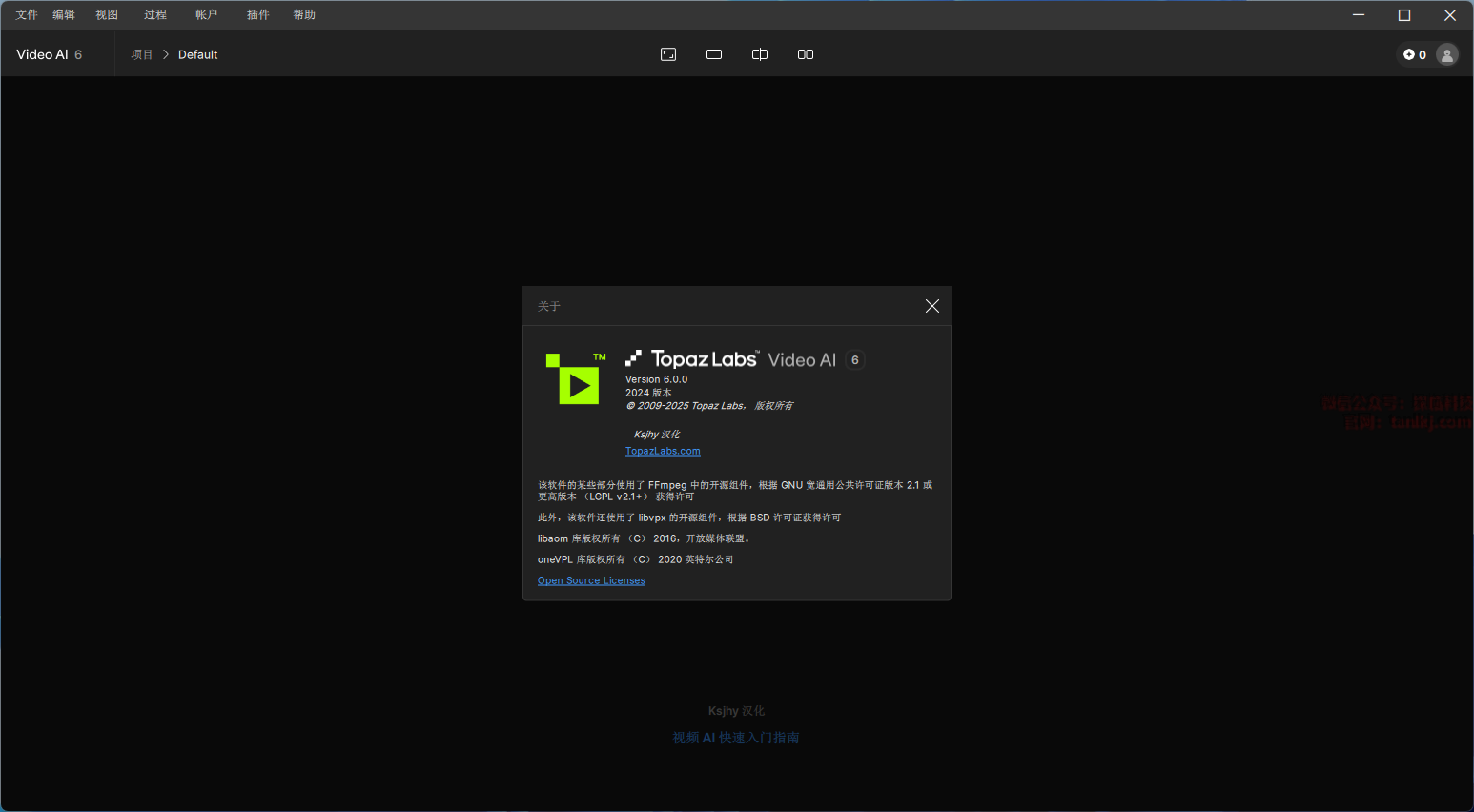Open the TopazLabs.com link
Screen dimensions: 1474x812
[x=663, y=451]
